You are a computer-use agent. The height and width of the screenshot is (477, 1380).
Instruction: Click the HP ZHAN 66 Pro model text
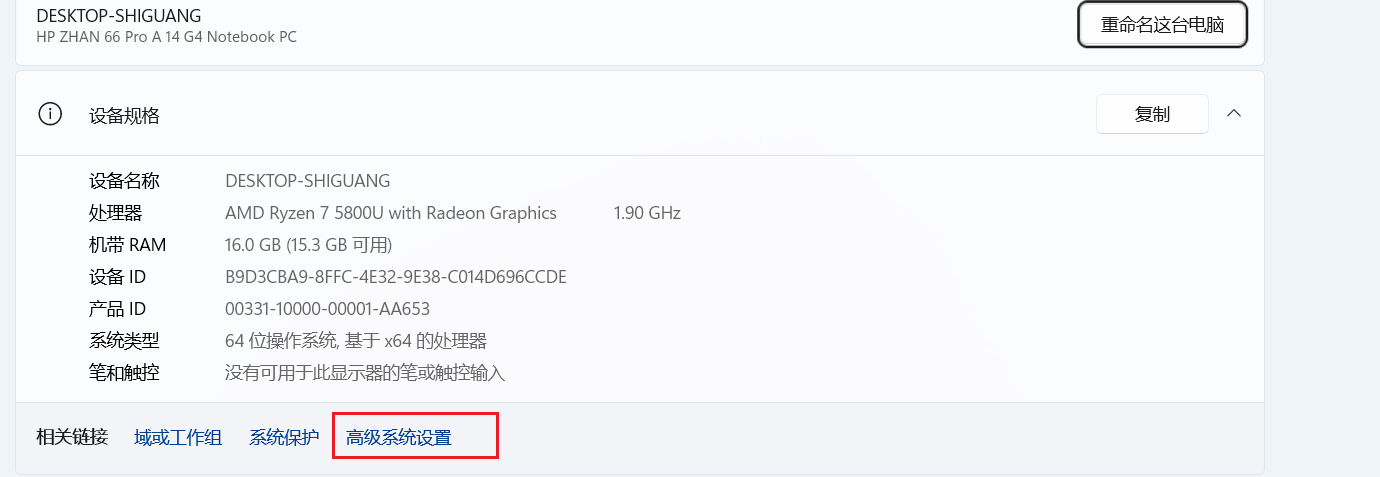tap(166, 37)
